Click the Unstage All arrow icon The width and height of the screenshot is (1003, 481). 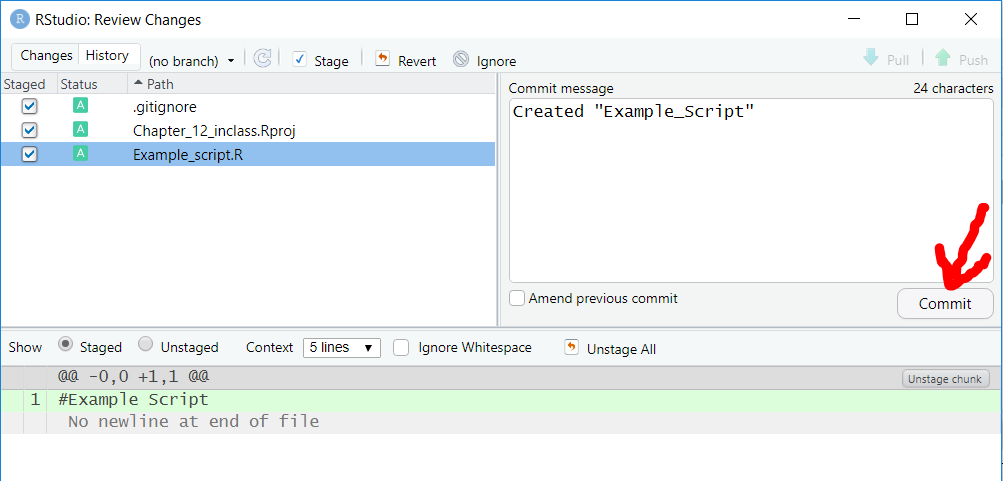coord(571,347)
